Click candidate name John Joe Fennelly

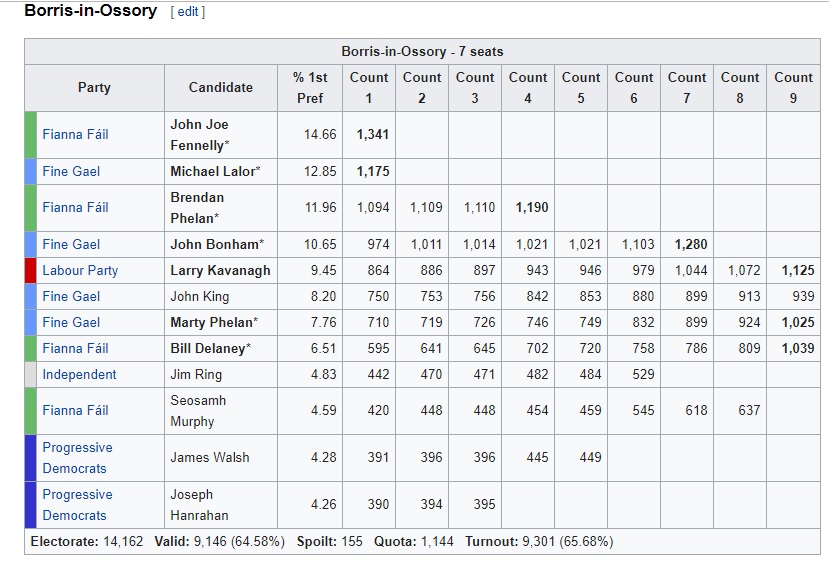[x=200, y=135]
